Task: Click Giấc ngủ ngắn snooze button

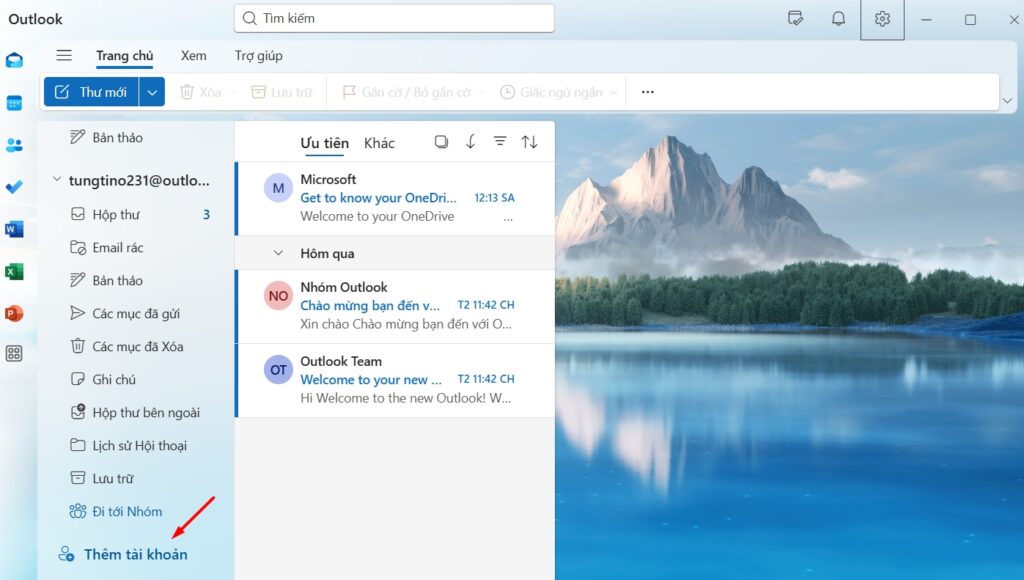Action: (552, 92)
